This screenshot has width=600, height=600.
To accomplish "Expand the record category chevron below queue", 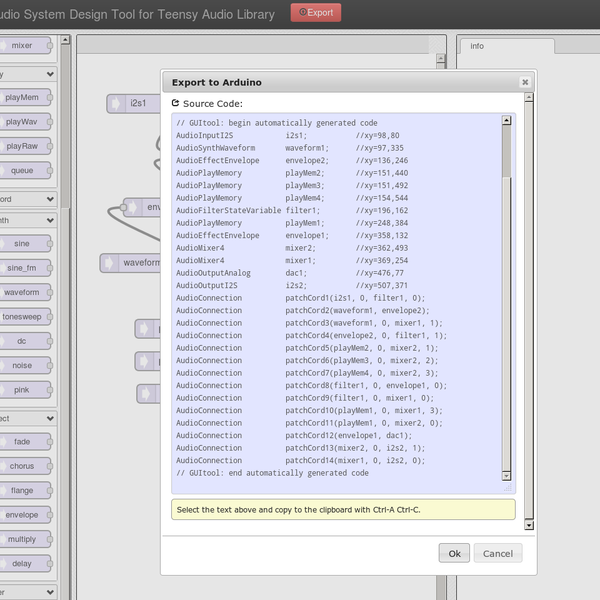I will 50,198.
